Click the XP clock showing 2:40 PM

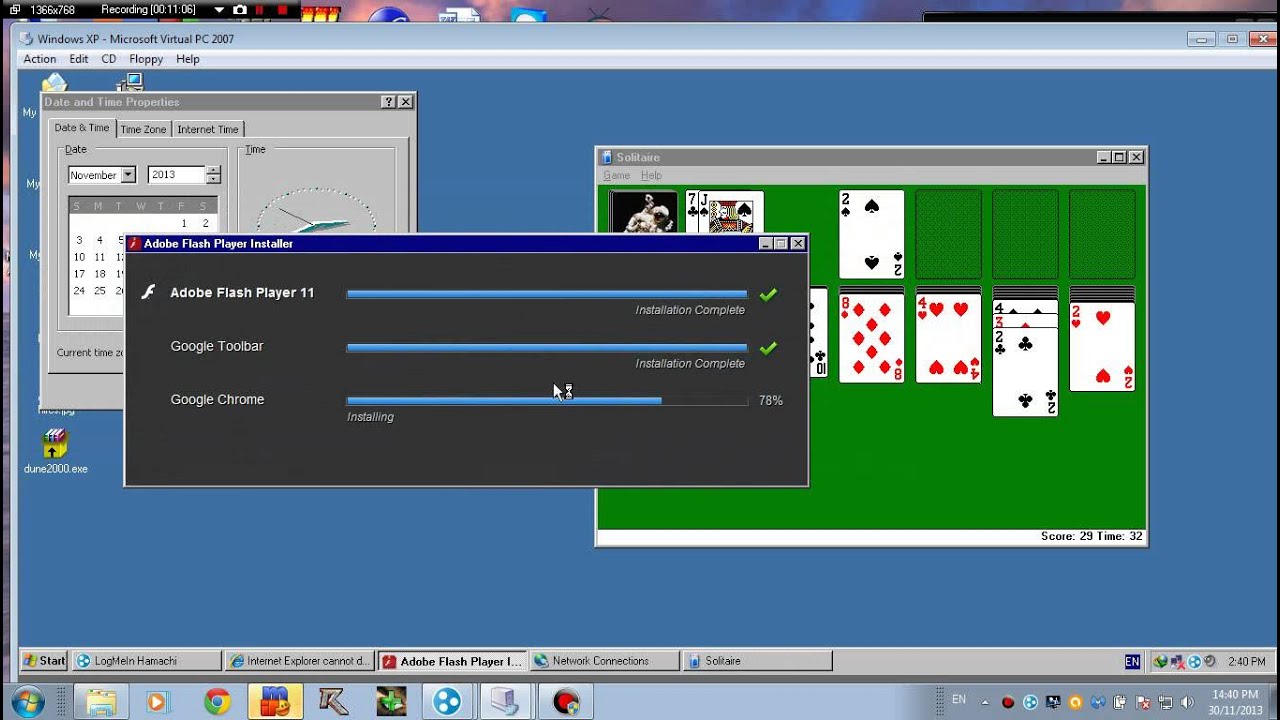(1246, 661)
